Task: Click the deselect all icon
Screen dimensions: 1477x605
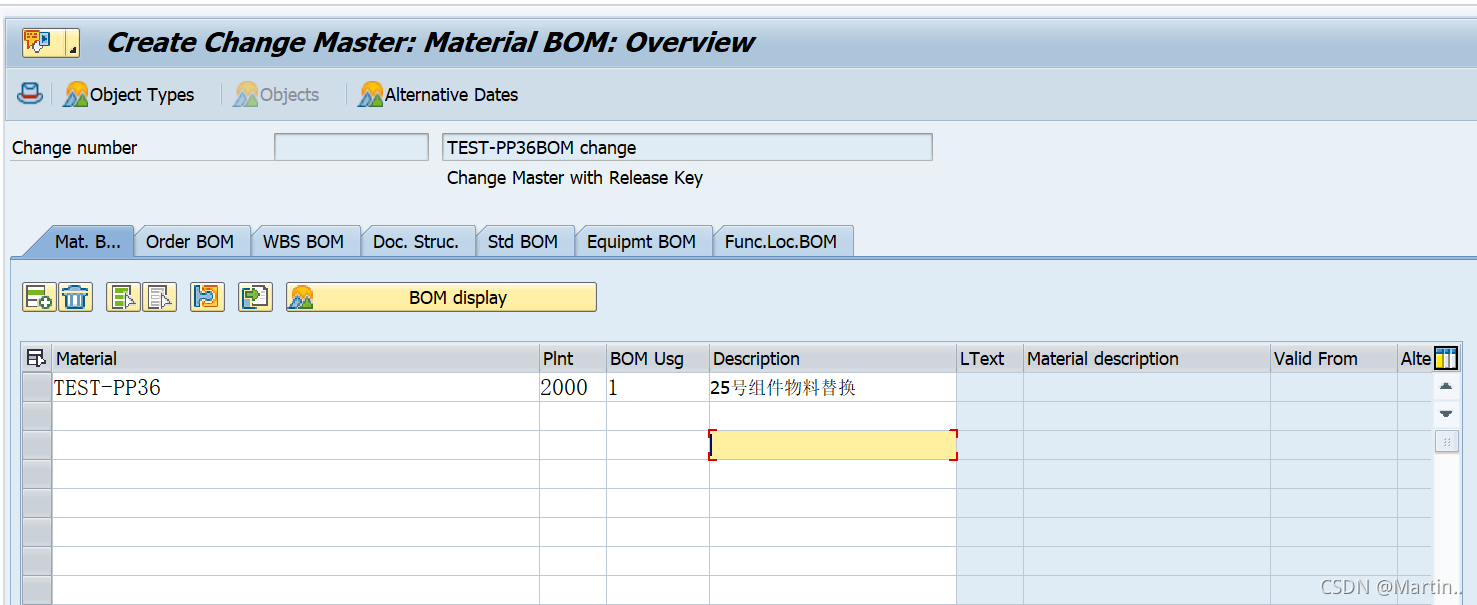Action: click(159, 297)
